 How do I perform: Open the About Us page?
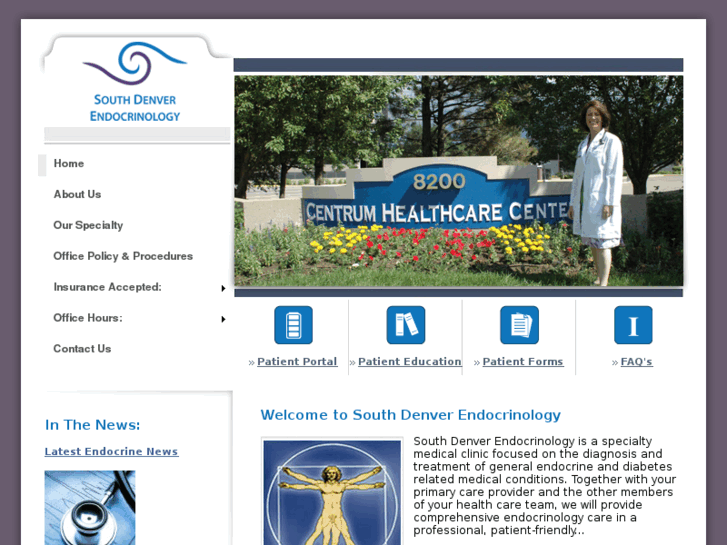pyautogui.click(x=77, y=194)
